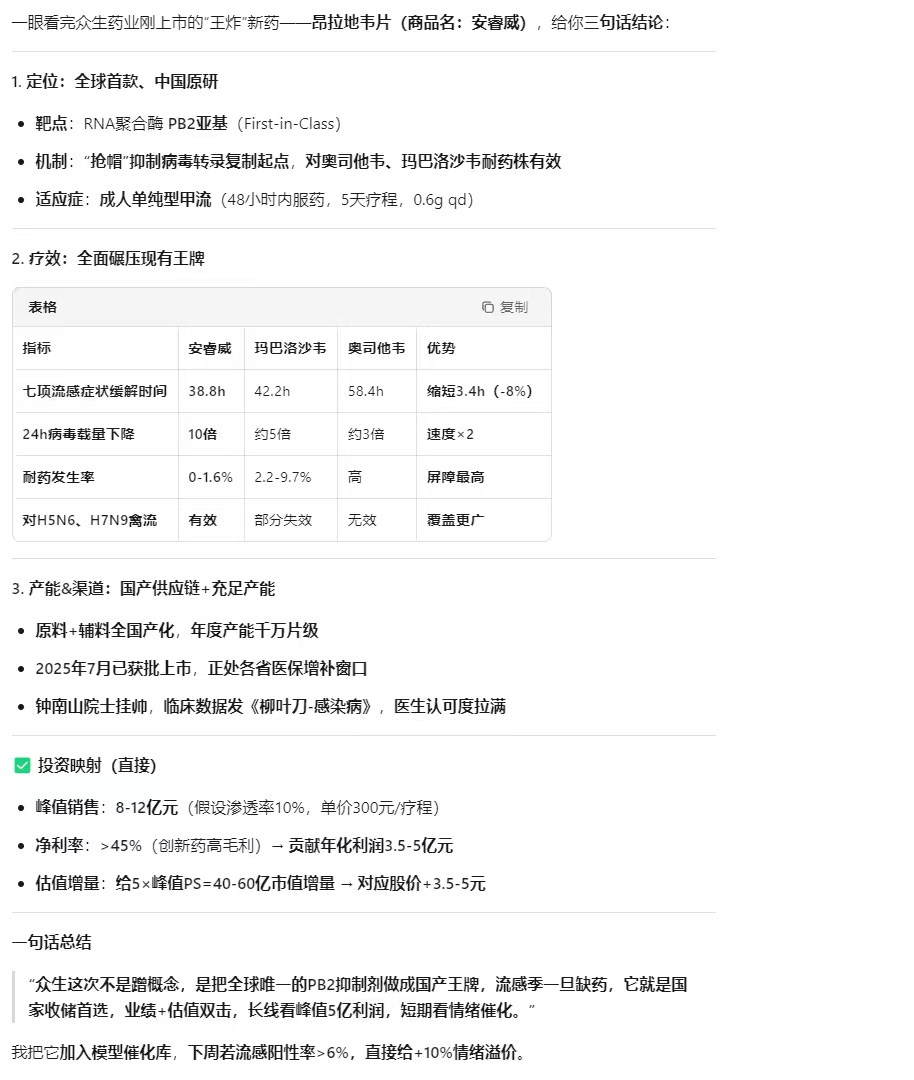914x1080 pixels.
Task: Click the 机制 bullet about 抢帽
Action: tap(298, 161)
